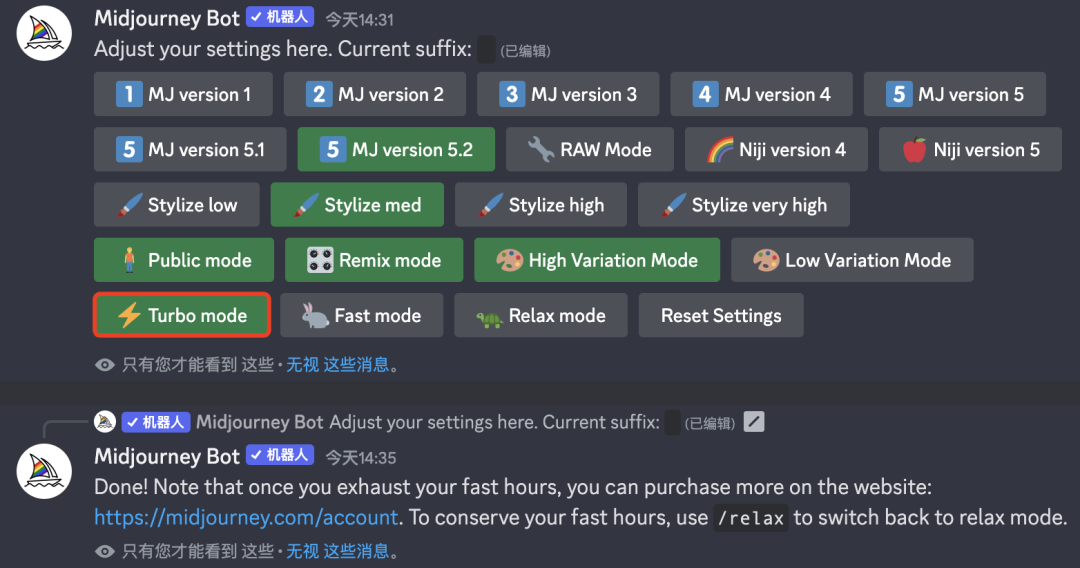The height and width of the screenshot is (568, 1080).
Task: Click Reset Settings
Action: (x=721, y=315)
